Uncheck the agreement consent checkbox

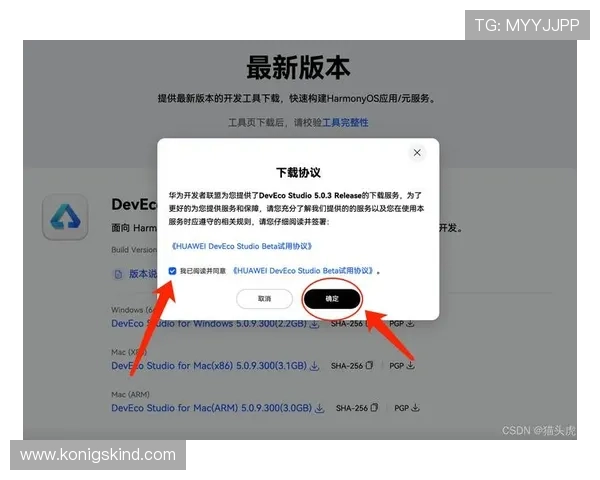[172, 271]
